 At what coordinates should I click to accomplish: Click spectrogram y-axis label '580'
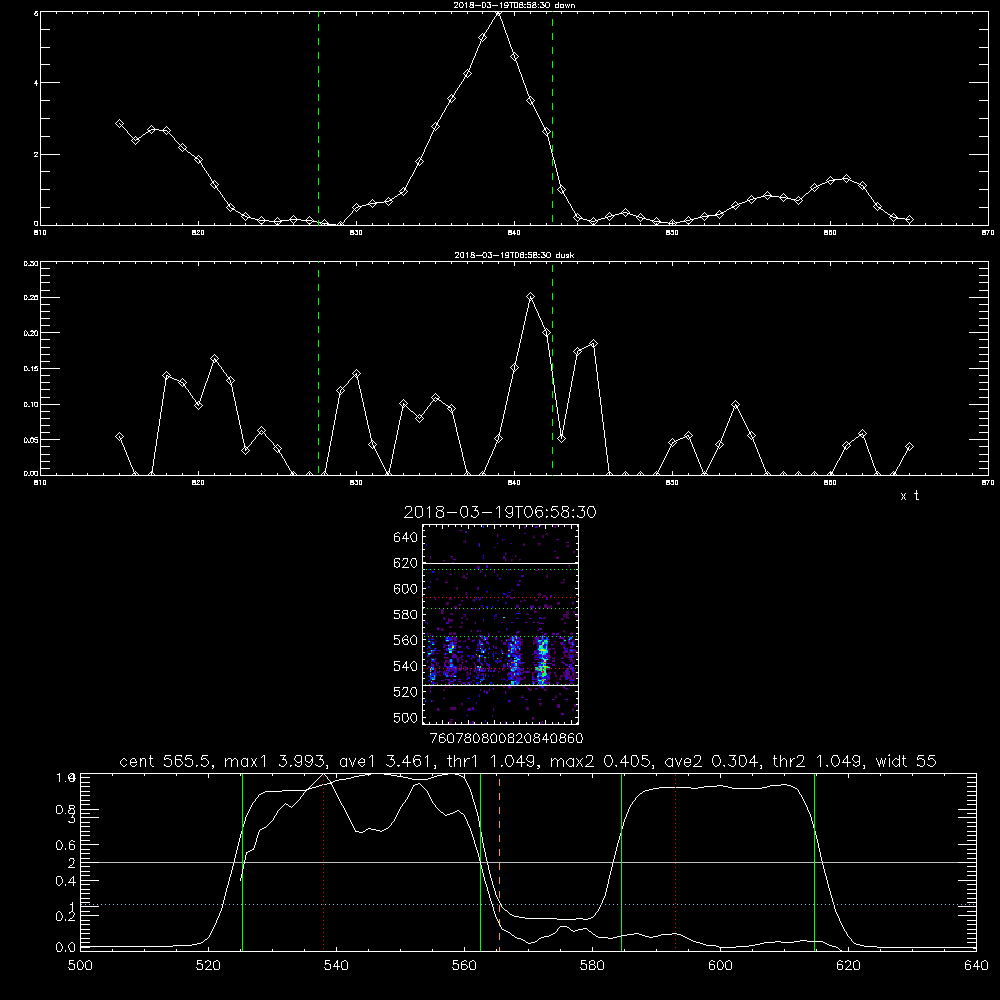tap(406, 615)
